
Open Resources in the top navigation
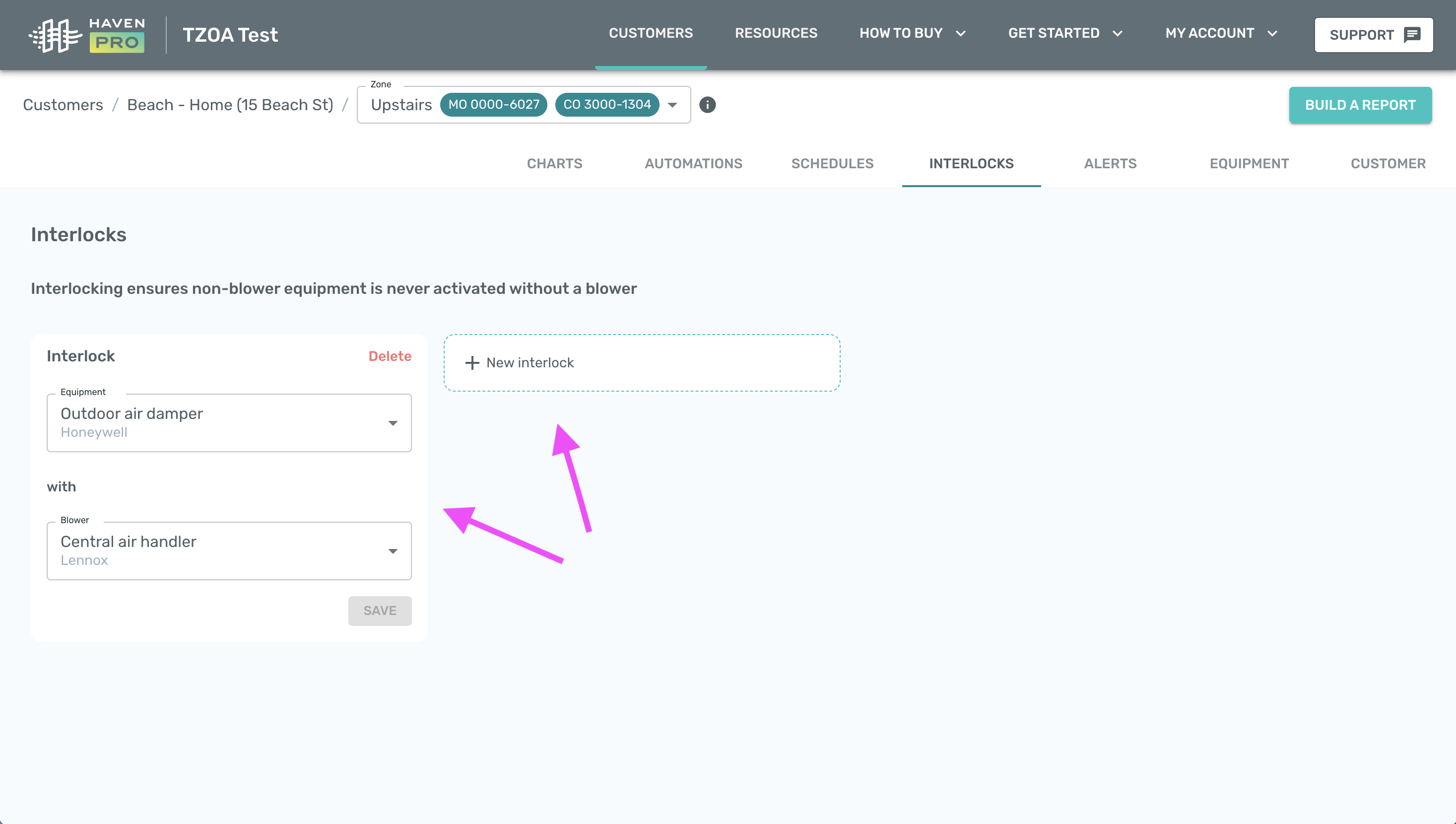point(776,33)
